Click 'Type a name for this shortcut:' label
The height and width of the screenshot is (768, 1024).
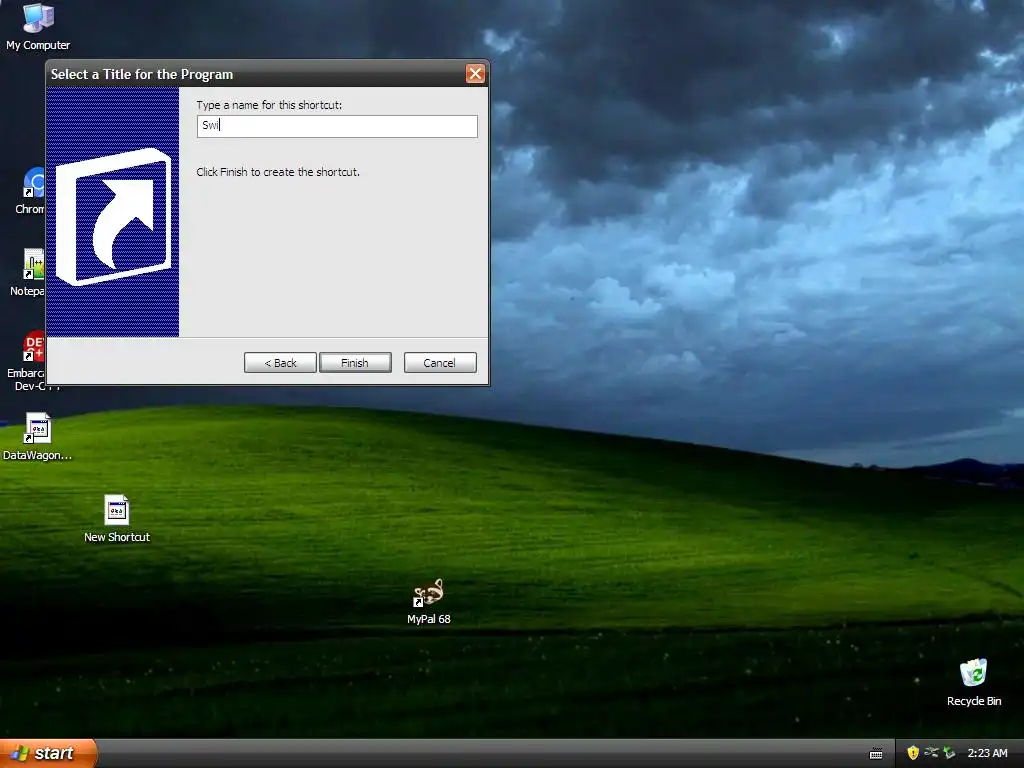269,104
